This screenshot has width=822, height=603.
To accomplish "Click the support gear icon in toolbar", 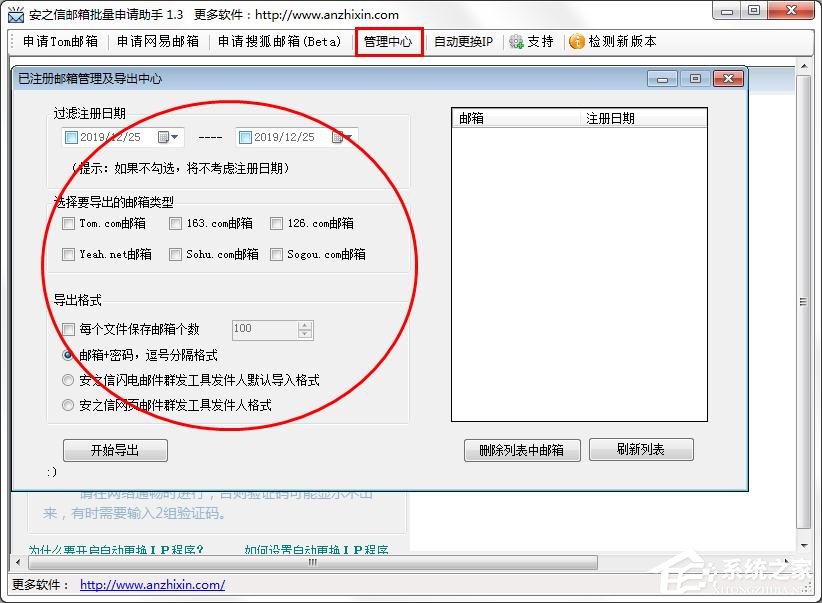I will click(x=516, y=42).
